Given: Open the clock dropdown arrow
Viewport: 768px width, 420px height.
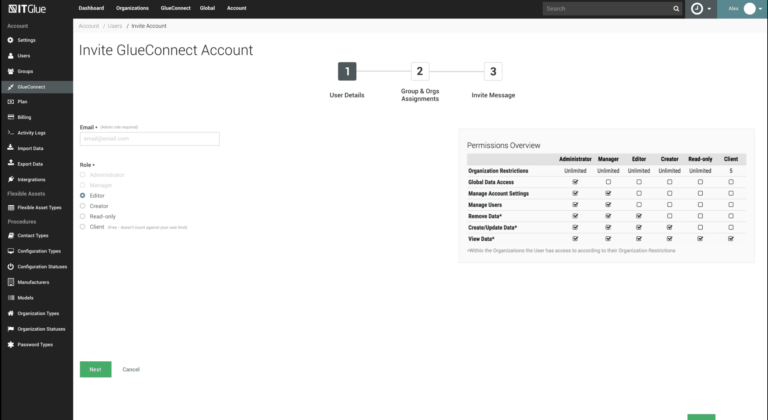Looking at the screenshot, I should click(x=709, y=9).
